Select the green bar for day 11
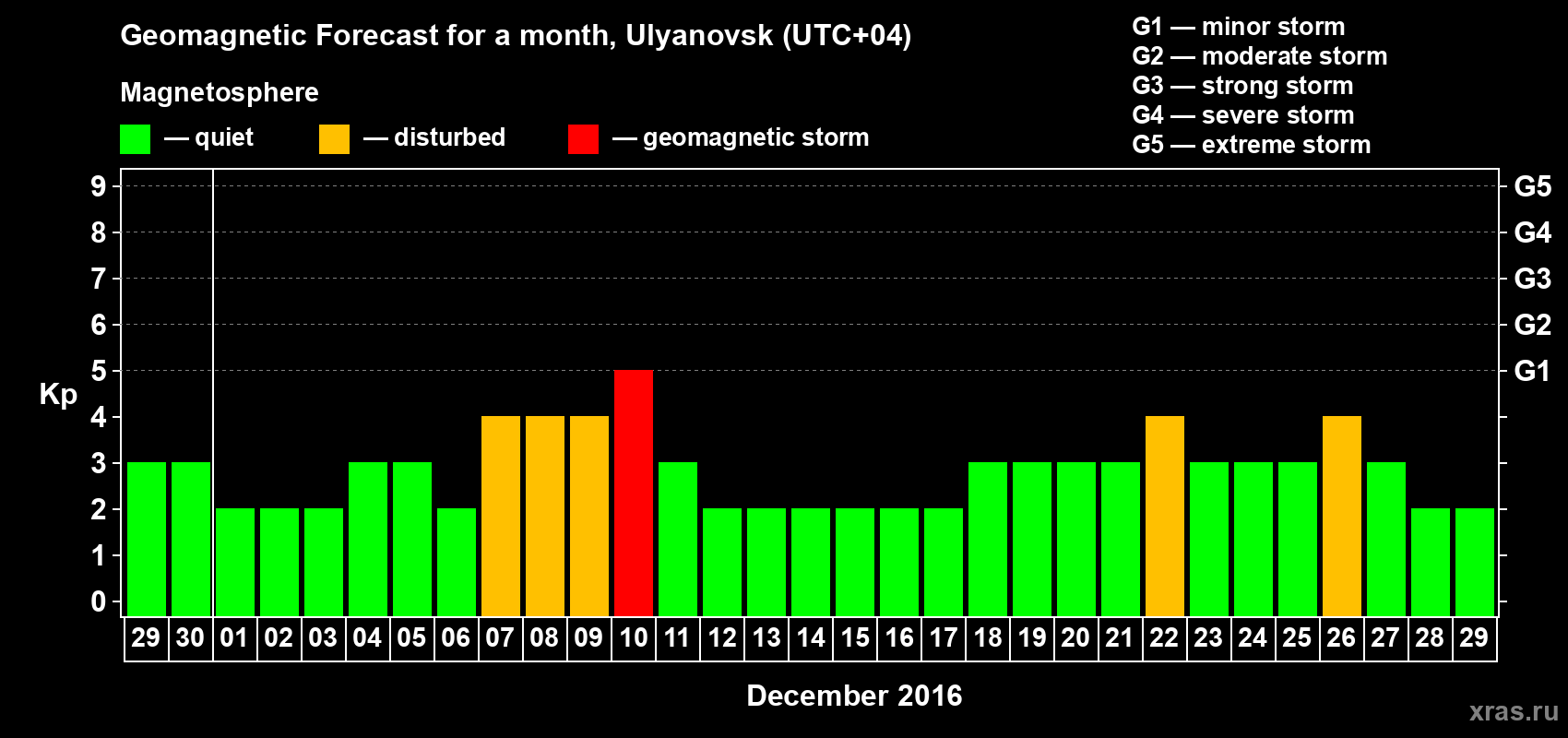Viewport: 1568px width, 738px height. click(678, 540)
